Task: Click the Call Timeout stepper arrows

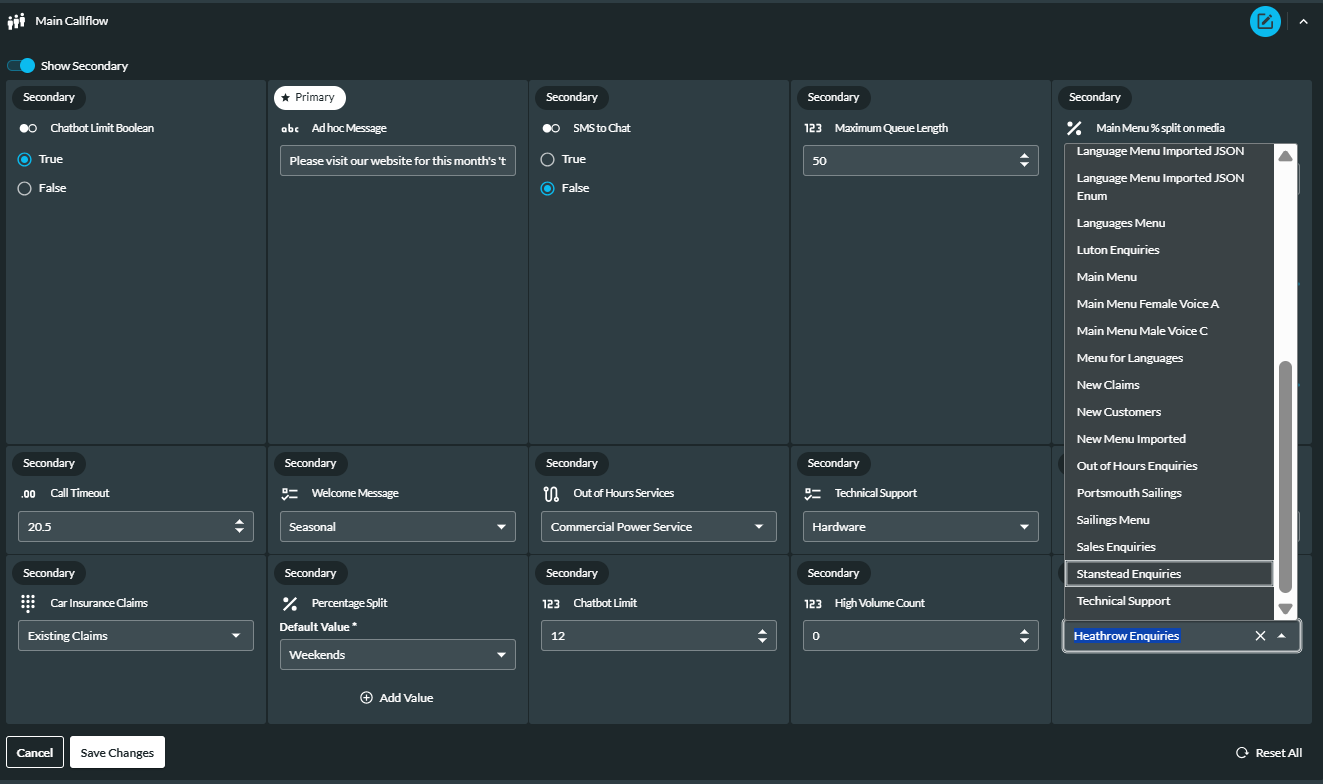Action: [x=239, y=527]
